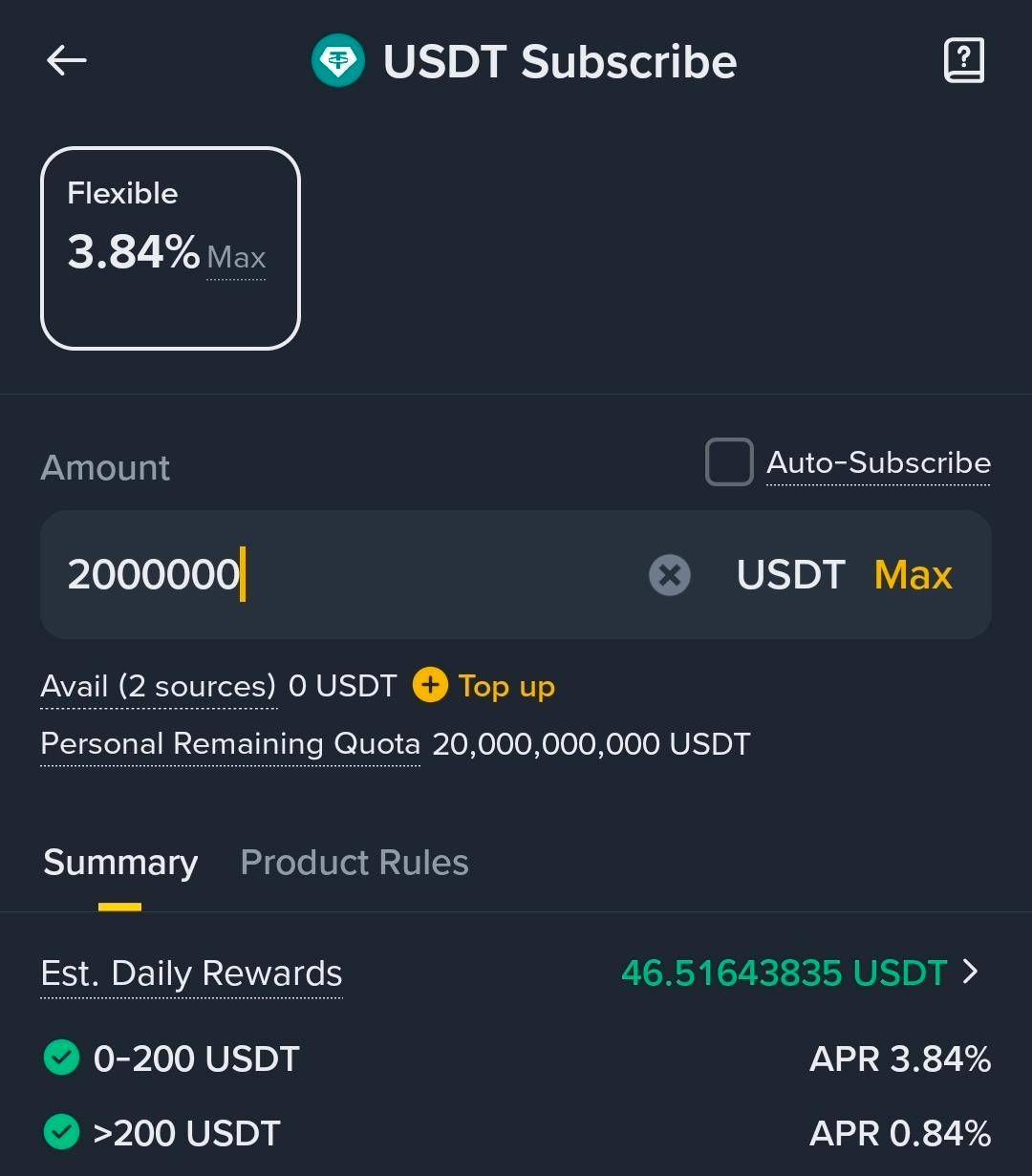Tap the back arrow icon
This screenshot has height=1176, width=1032.
coord(67,61)
